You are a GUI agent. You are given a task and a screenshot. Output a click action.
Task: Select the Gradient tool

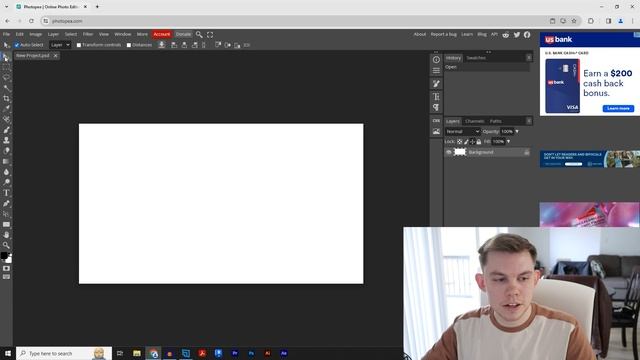point(6,162)
